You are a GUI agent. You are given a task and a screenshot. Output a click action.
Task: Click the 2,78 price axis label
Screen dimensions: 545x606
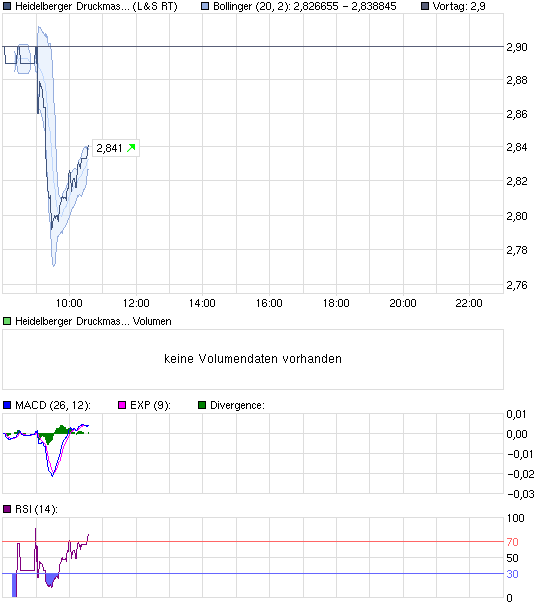(517, 250)
